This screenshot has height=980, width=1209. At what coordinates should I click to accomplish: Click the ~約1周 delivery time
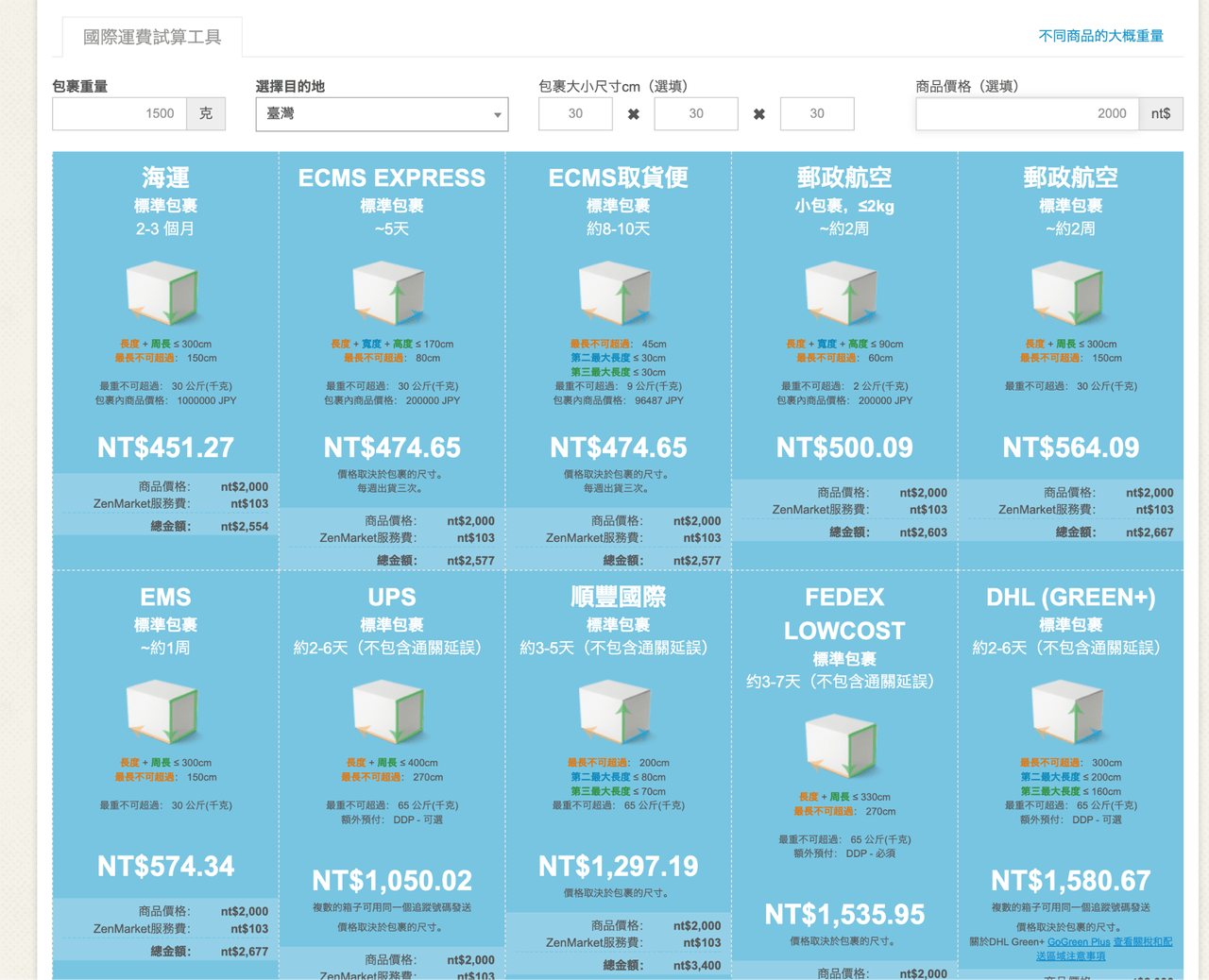tap(165, 648)
